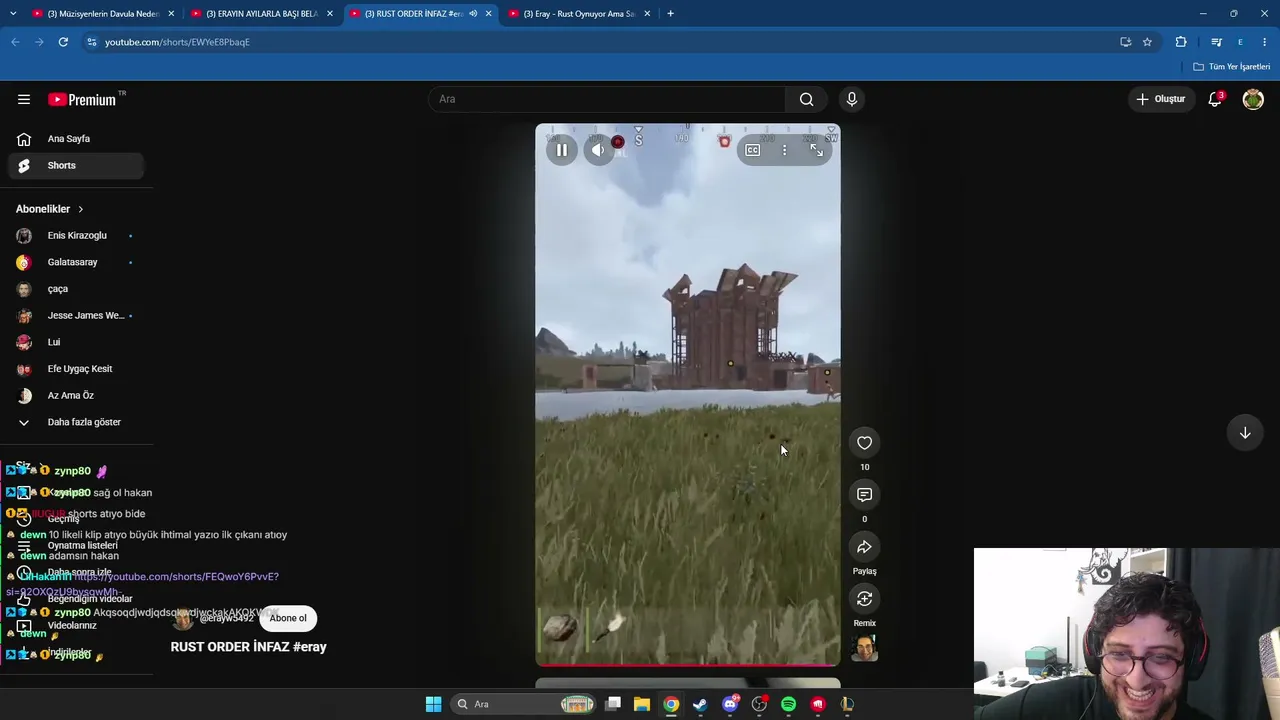This screenshot has width=1280, height=720.
Task: Open the browser extensions puzzle icon
Action: click(x=1181, y=42)
